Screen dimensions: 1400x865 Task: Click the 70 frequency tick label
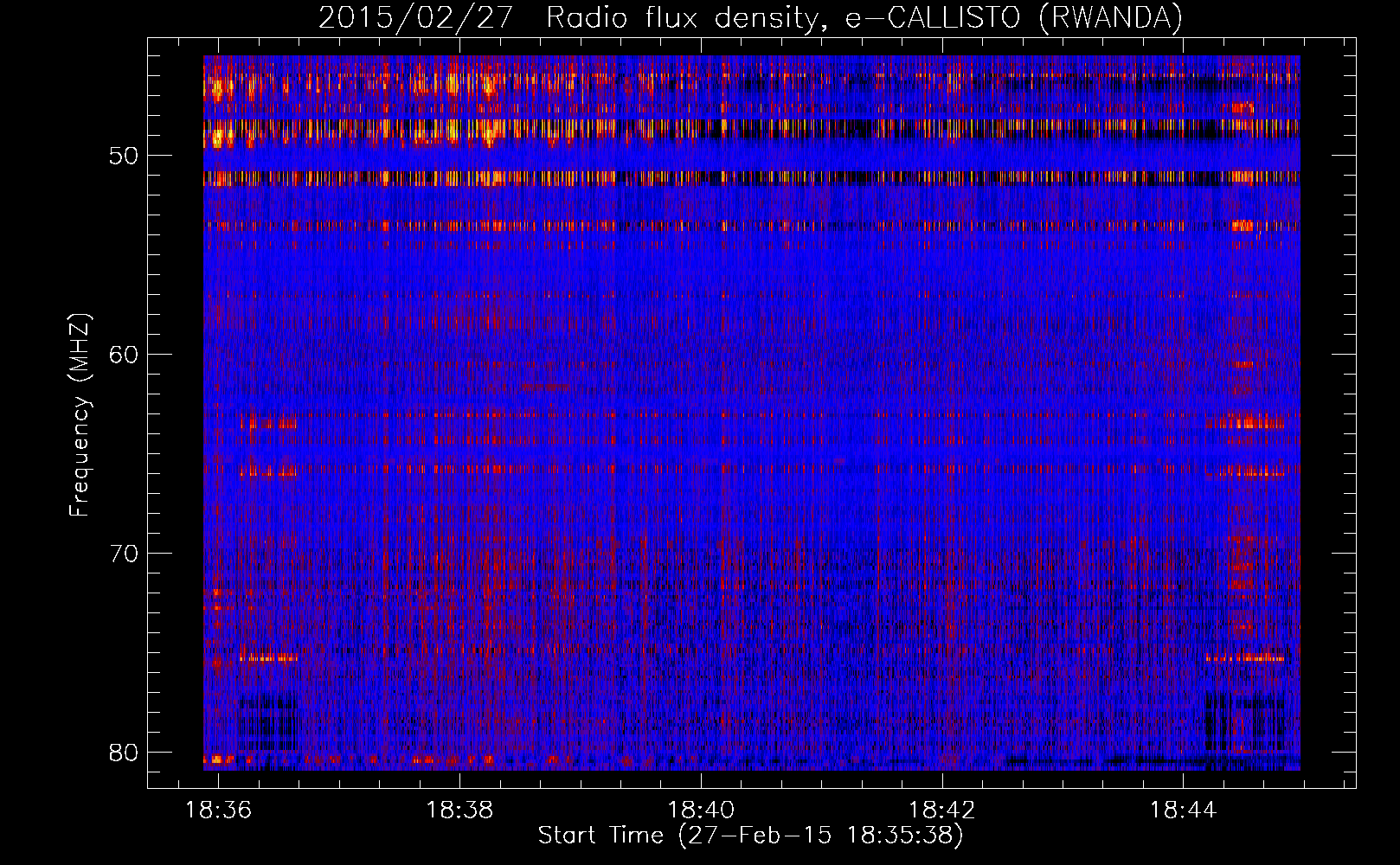point(125,554)
